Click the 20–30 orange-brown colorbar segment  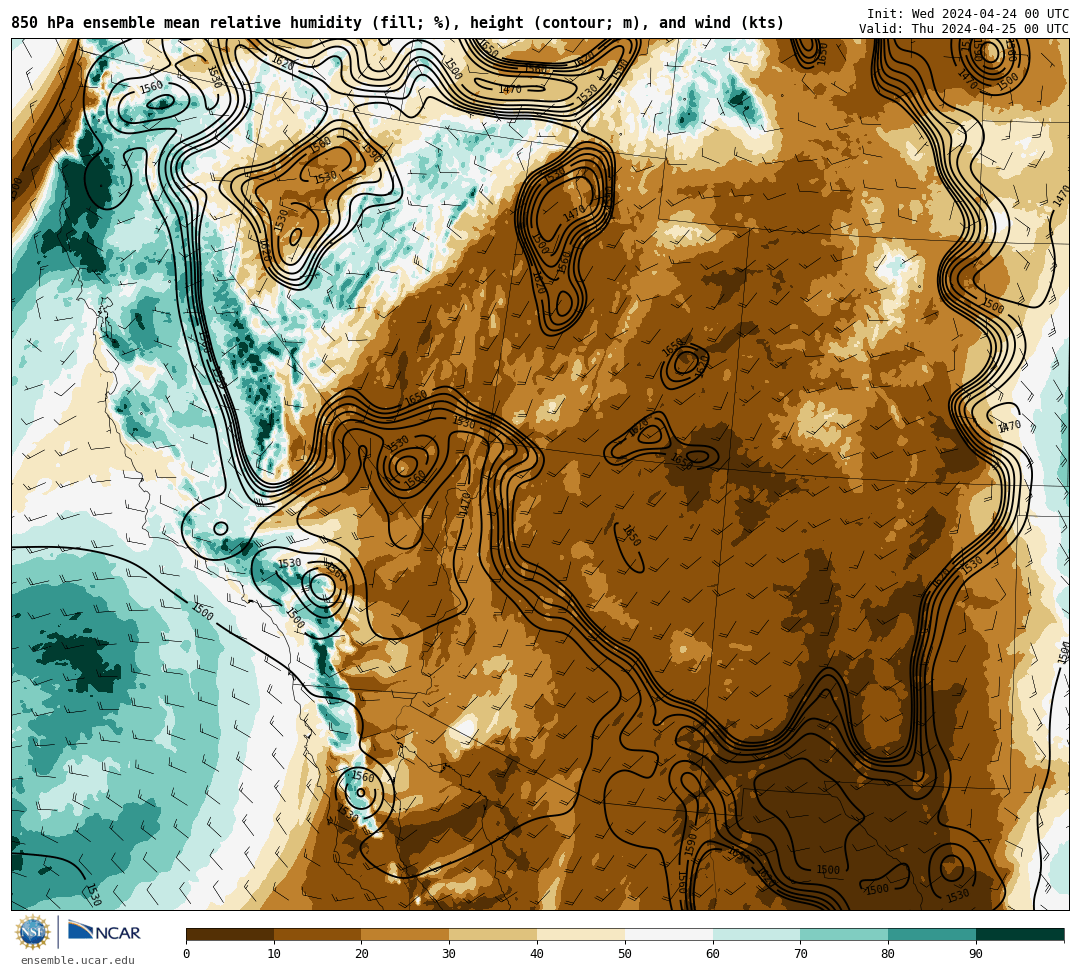(406, 934)
